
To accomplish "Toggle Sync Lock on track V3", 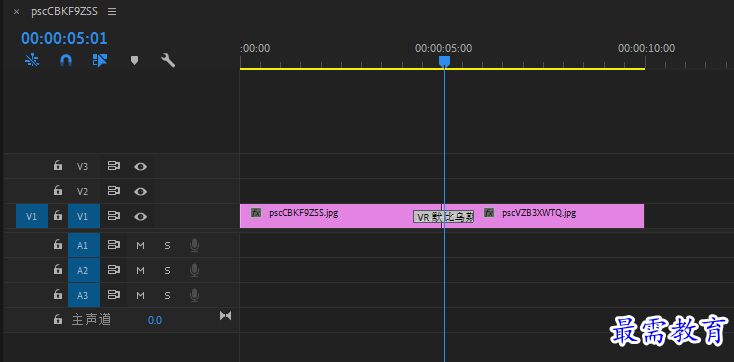I will pos(114,166).
